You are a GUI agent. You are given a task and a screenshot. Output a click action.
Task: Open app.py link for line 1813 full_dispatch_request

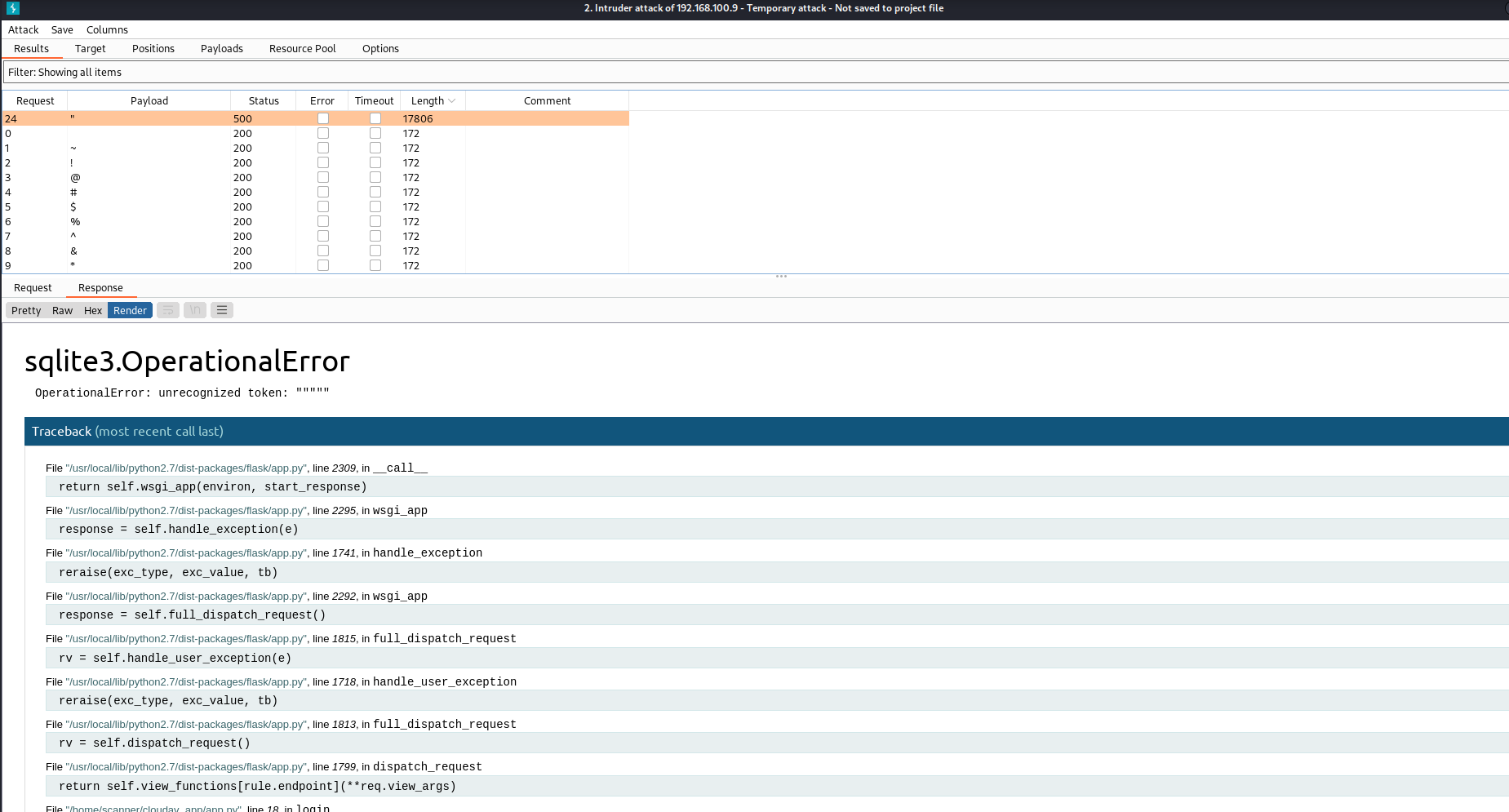pos(186,725)
